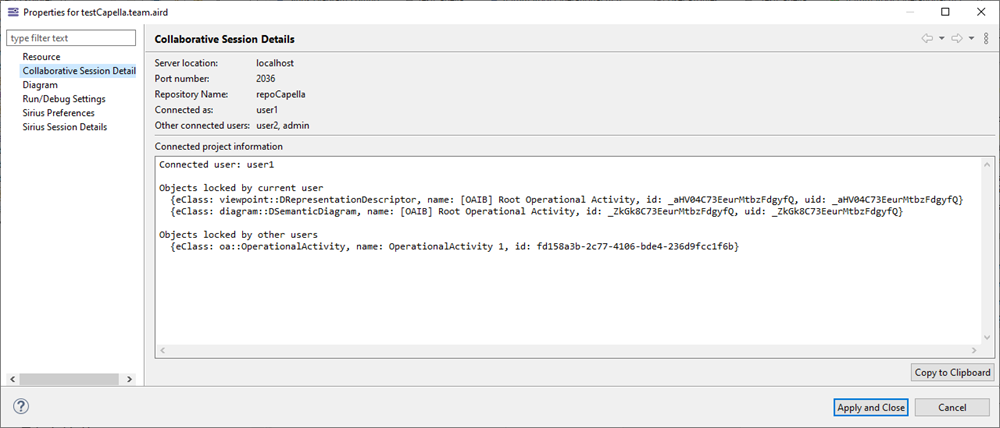Click the Forward navigation arrow

coord(957,39)
